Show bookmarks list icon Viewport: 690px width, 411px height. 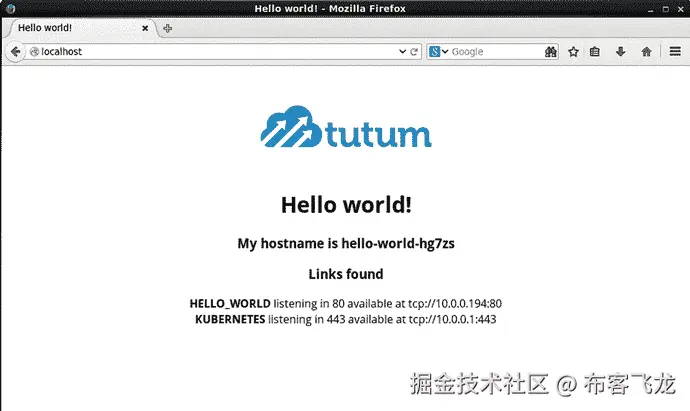595,51
